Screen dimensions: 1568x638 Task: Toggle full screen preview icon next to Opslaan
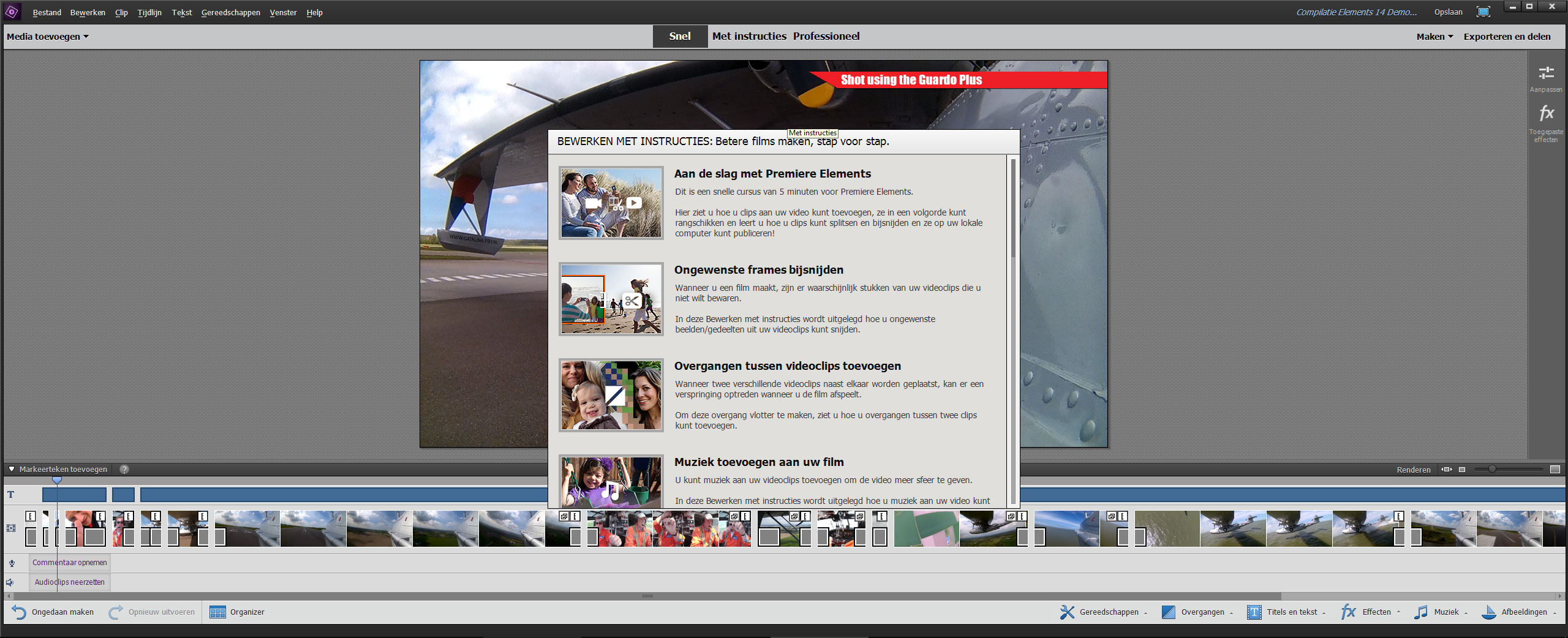[1483, 12]
